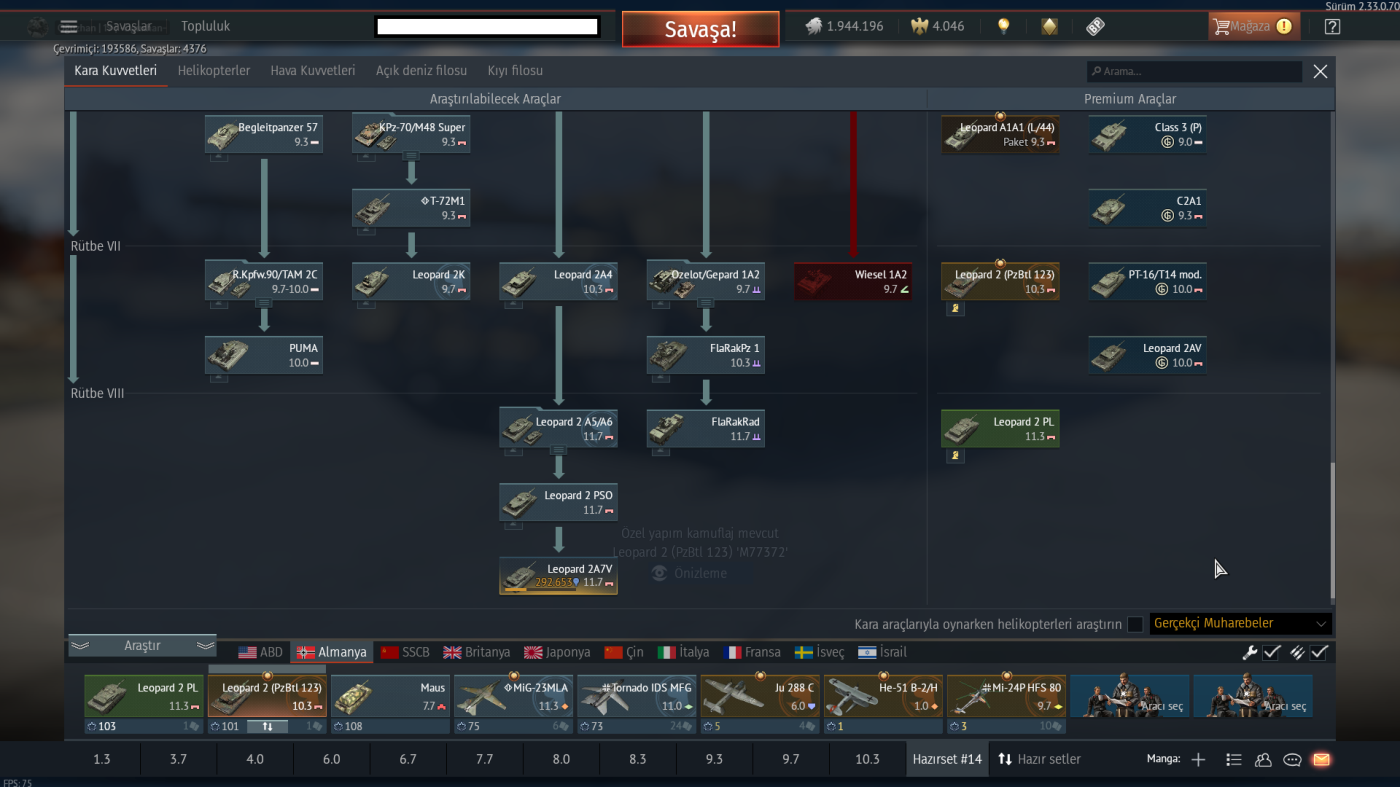Viewport: 1400px width, 787px height.
Task: Open the help question mark icon
Action: pyautogui.click(x=1332, y=27)
